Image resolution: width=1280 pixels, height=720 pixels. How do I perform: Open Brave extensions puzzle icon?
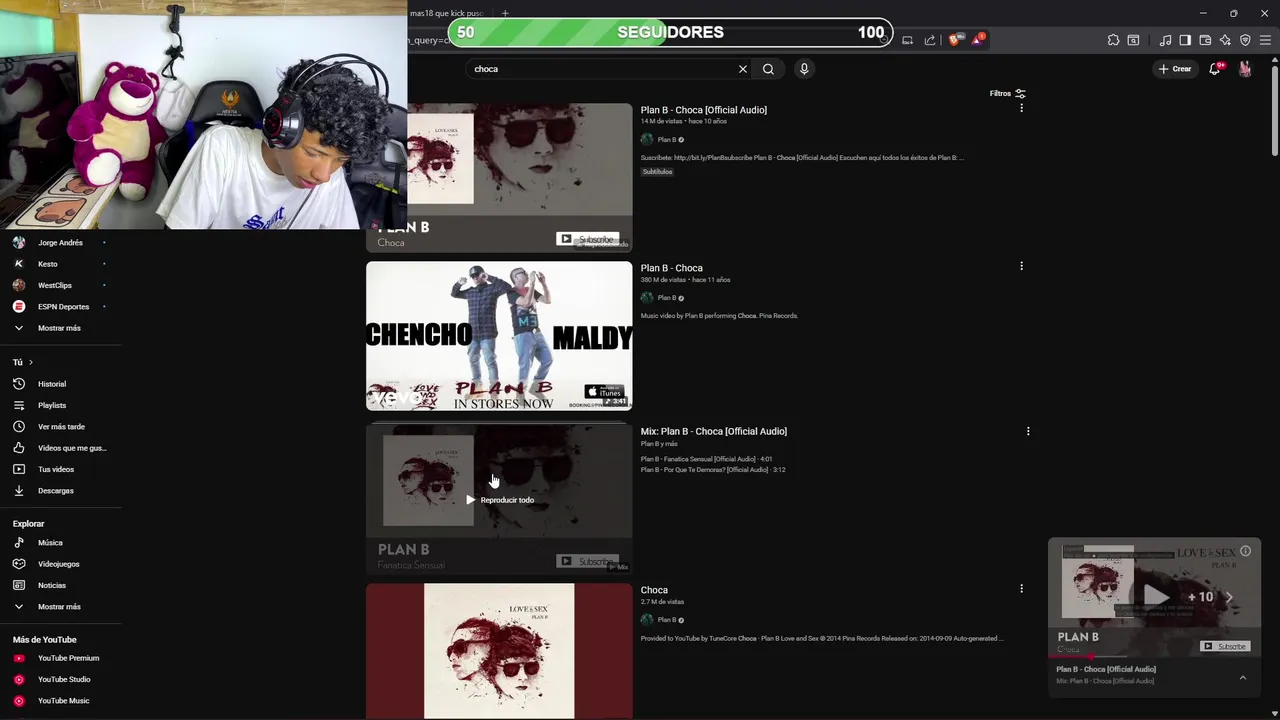coord(1113,40)
